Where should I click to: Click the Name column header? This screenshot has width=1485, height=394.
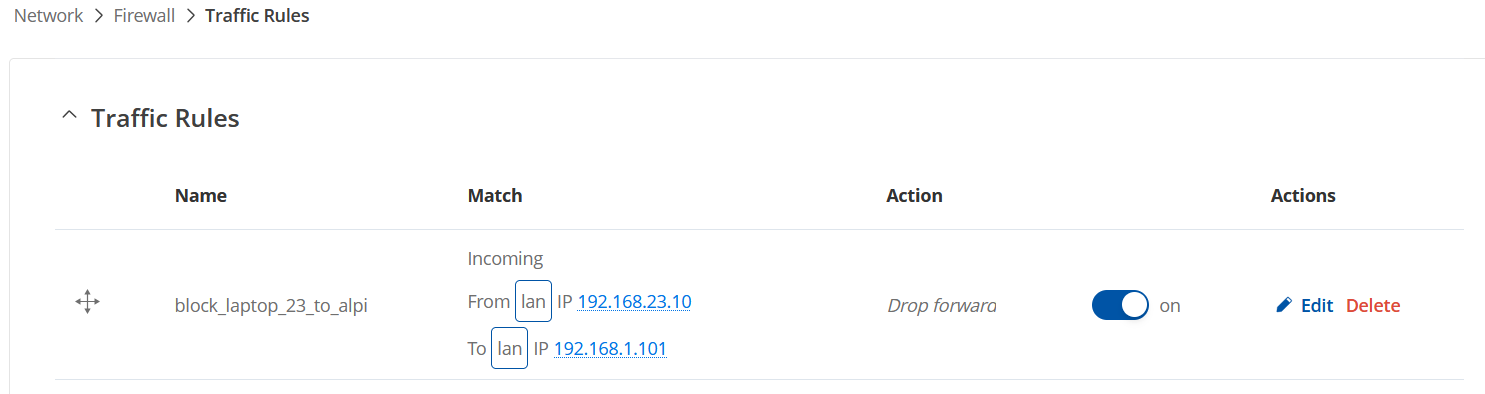click(200, 195)
